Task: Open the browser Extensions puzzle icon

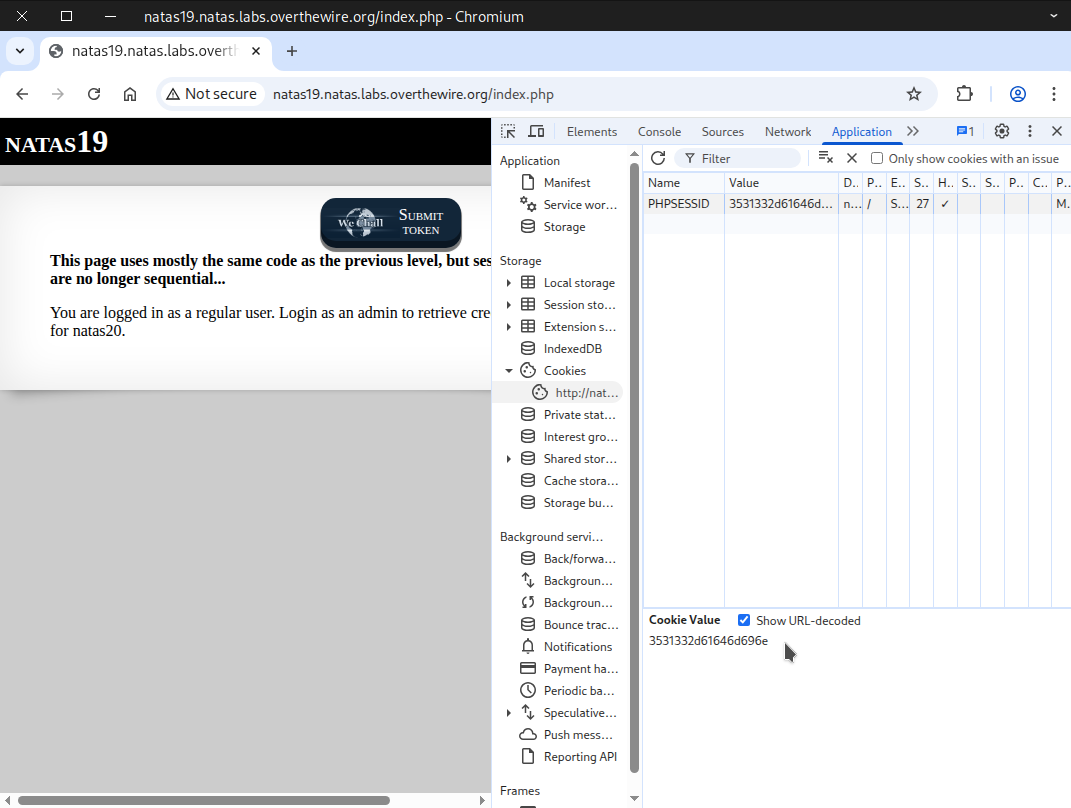Action: tap(964, 94)
